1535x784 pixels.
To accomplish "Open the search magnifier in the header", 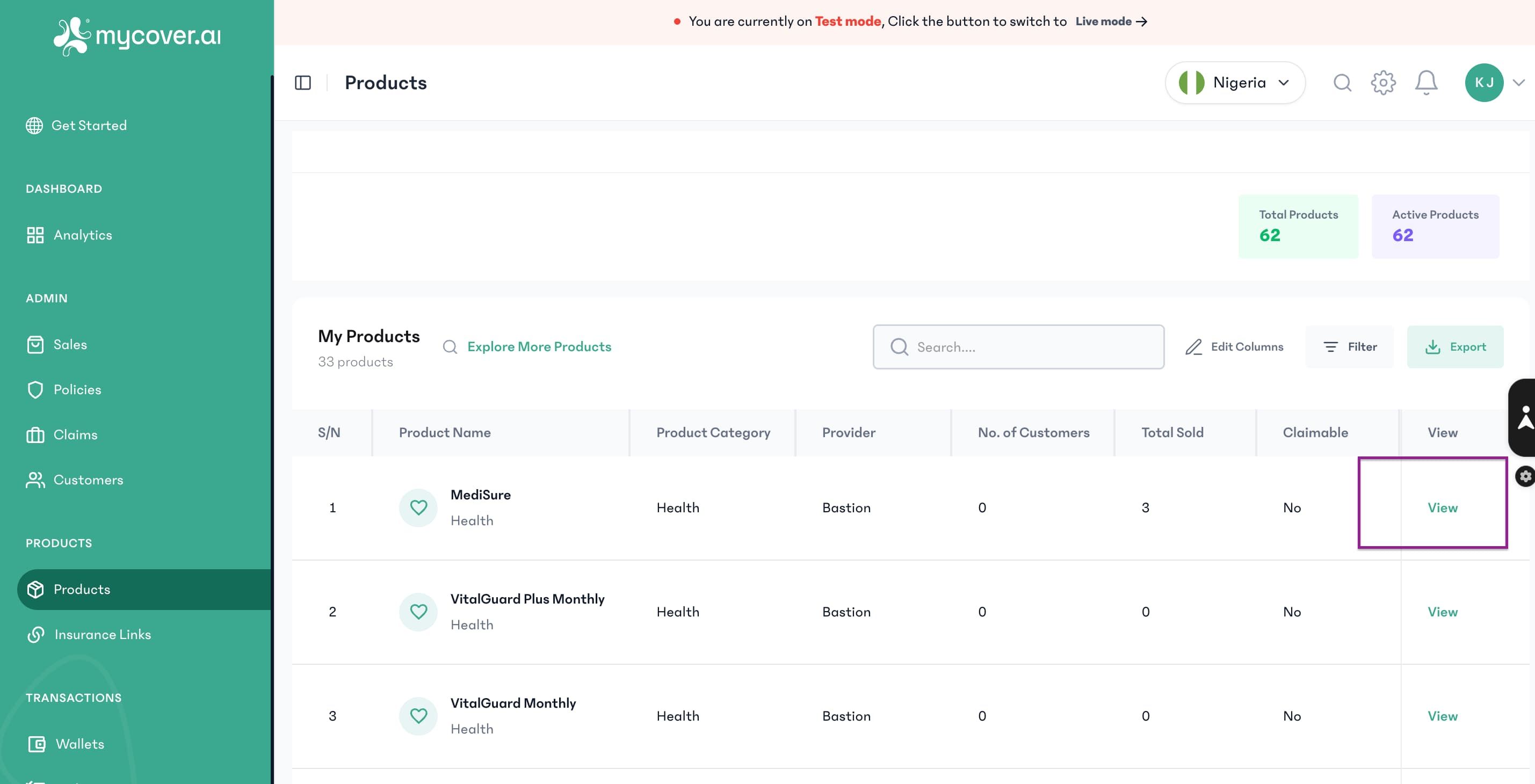I will [x=1343, y=82].
